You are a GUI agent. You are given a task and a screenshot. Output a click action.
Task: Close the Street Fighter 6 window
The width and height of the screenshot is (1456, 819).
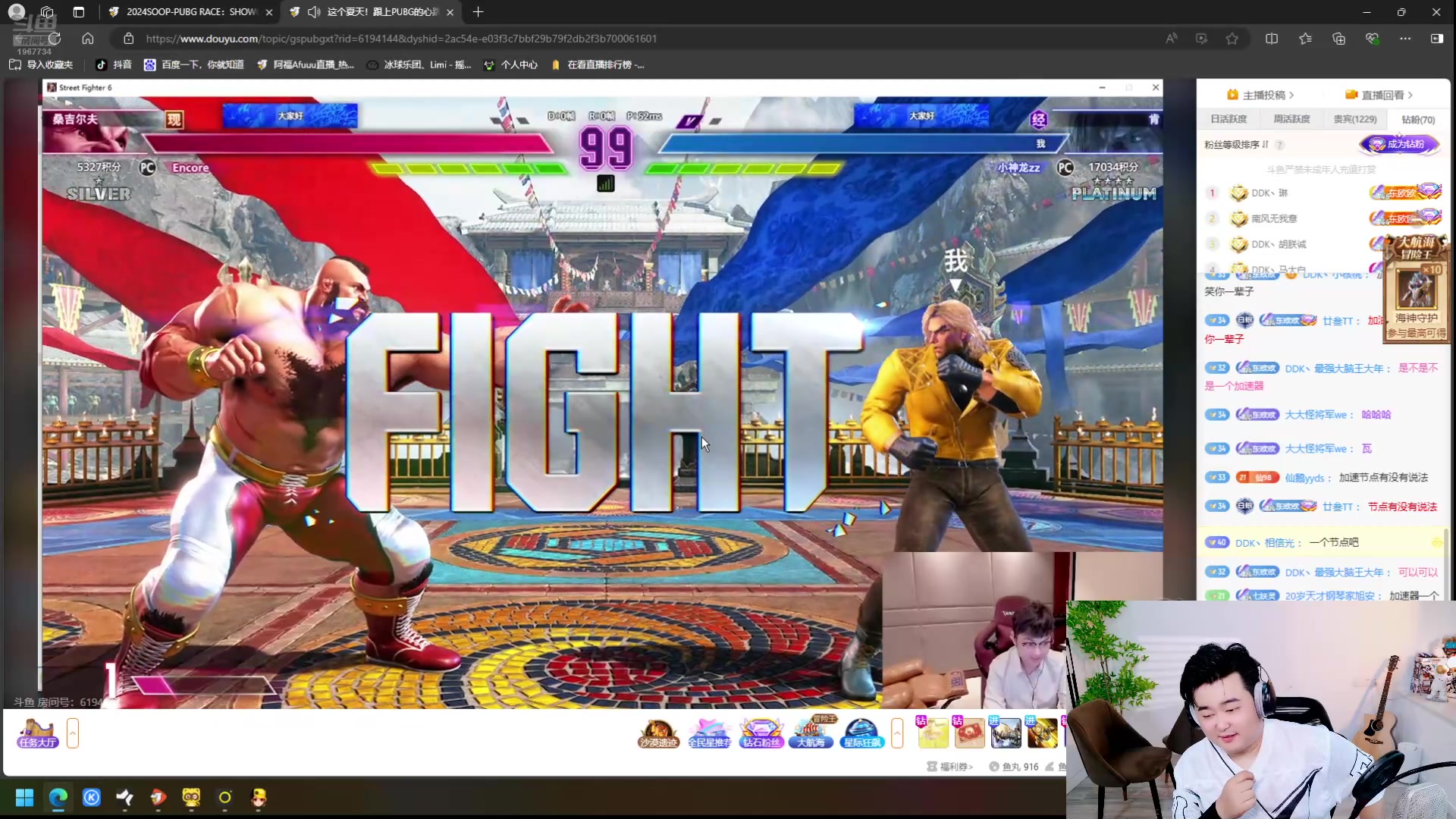pos(1156,88)
